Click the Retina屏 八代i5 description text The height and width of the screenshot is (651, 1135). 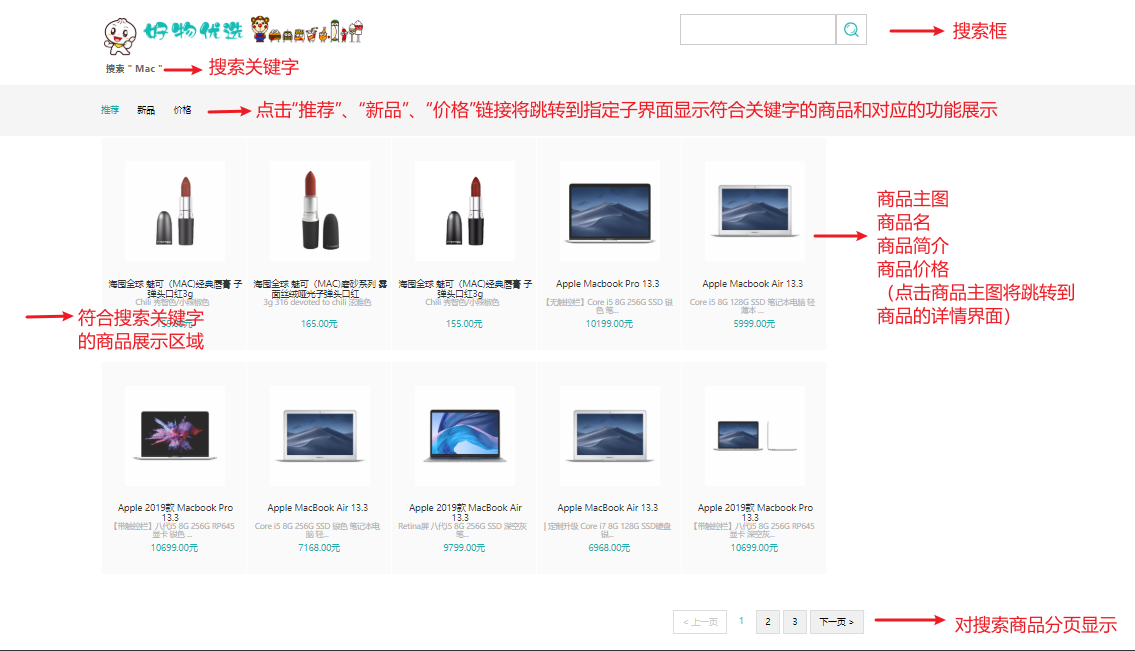[x=463, y=530]
